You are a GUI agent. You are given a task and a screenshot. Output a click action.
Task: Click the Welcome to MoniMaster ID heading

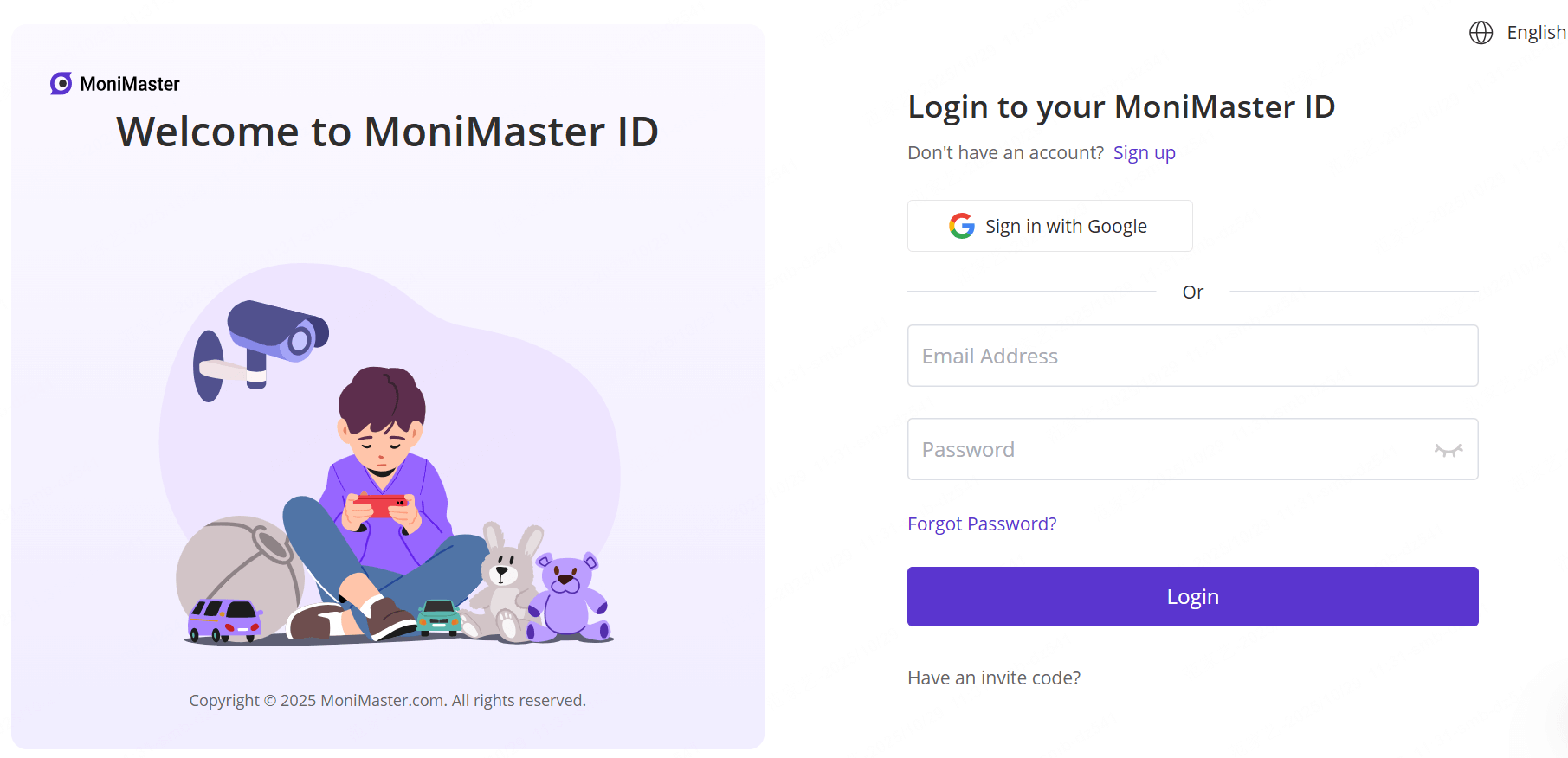pos(387,132)
